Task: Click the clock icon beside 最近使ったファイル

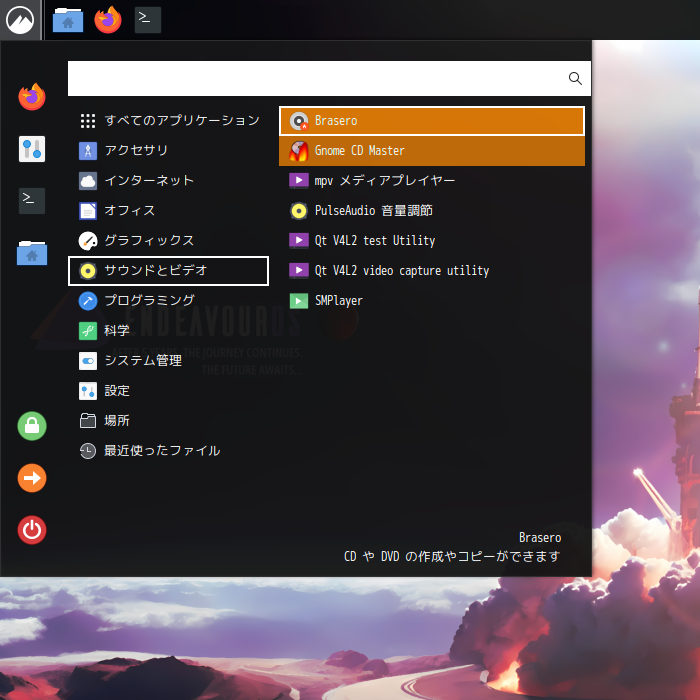Action: [x=88, y=451]
